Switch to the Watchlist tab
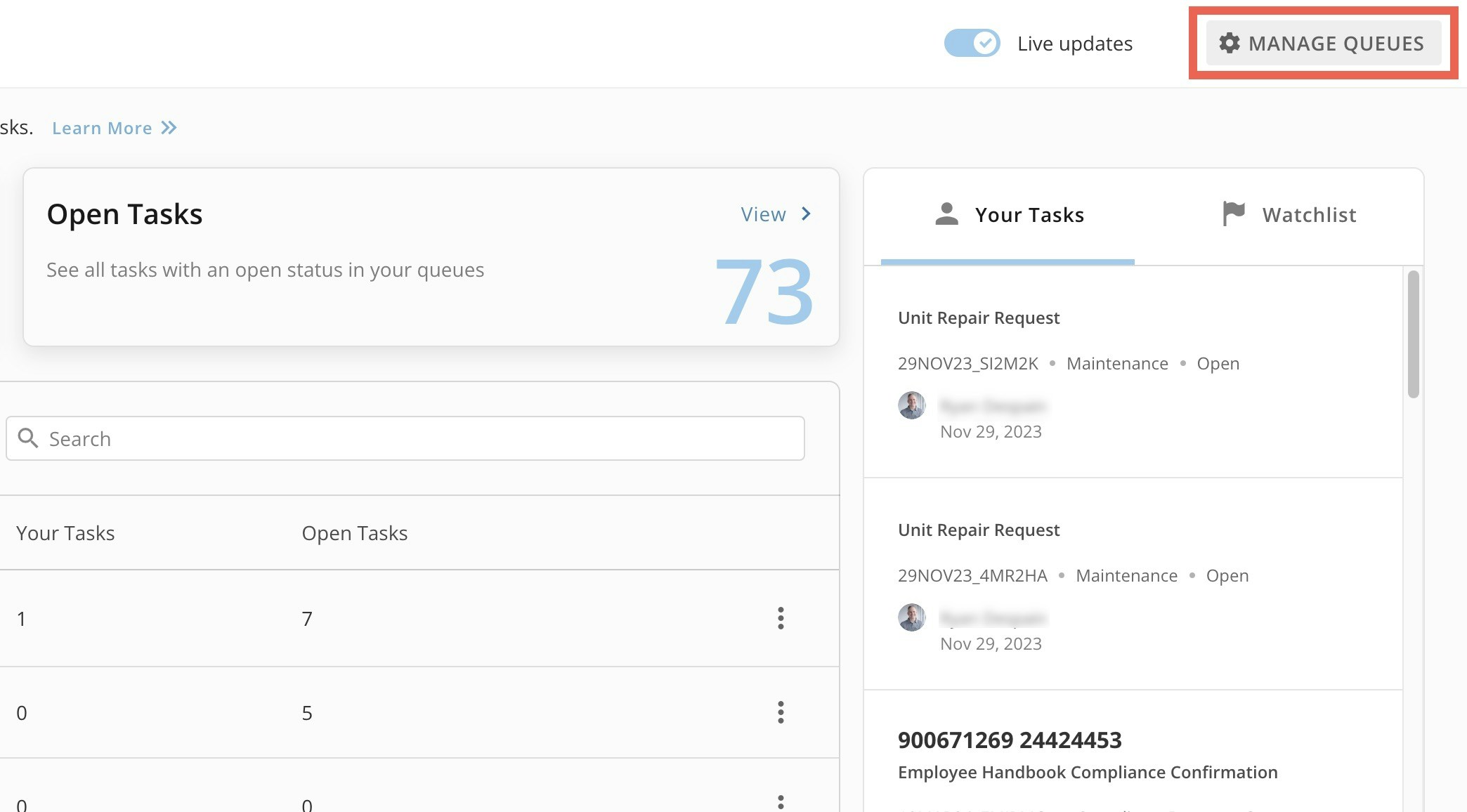The width and height of the screenshot is (1467, 812). (x=1308, y=215)
